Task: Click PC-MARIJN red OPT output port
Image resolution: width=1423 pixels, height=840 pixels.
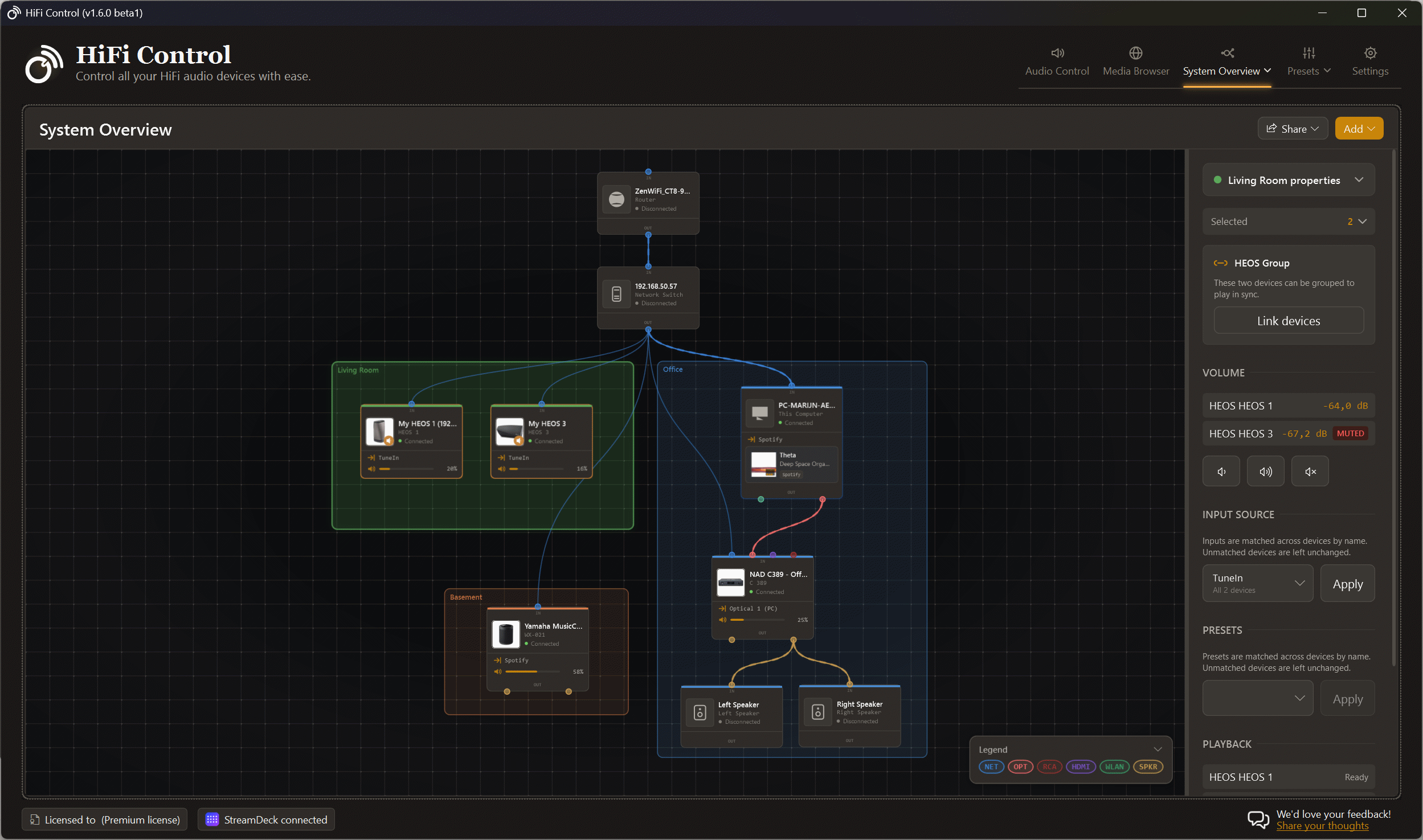Action: (x=822, y=499)
